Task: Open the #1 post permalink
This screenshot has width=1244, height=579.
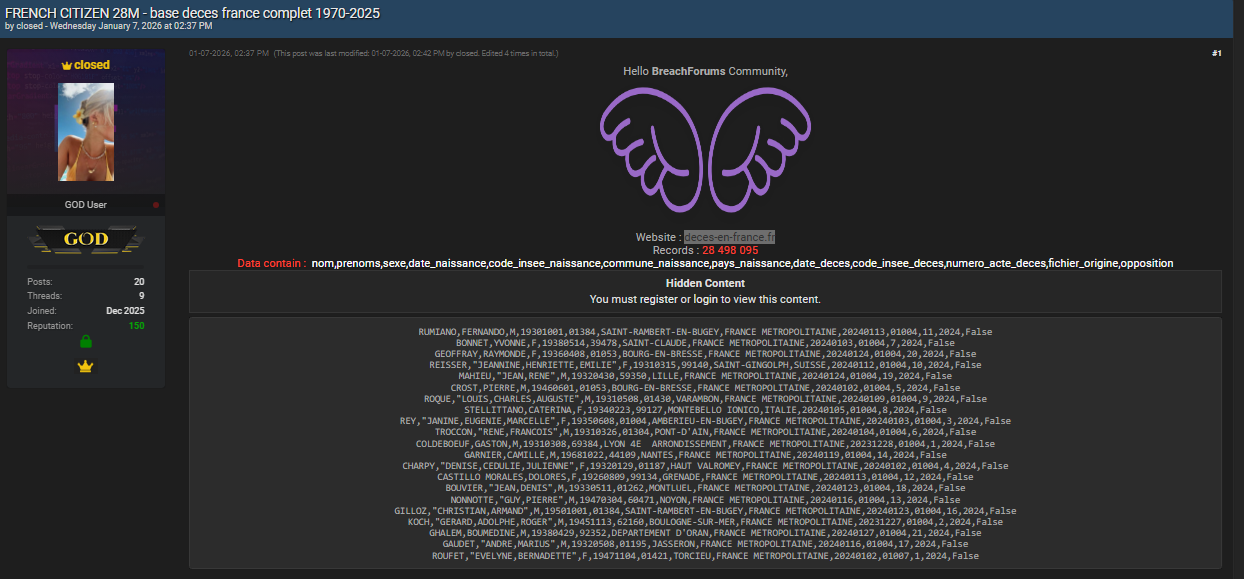Action: 1216,53
